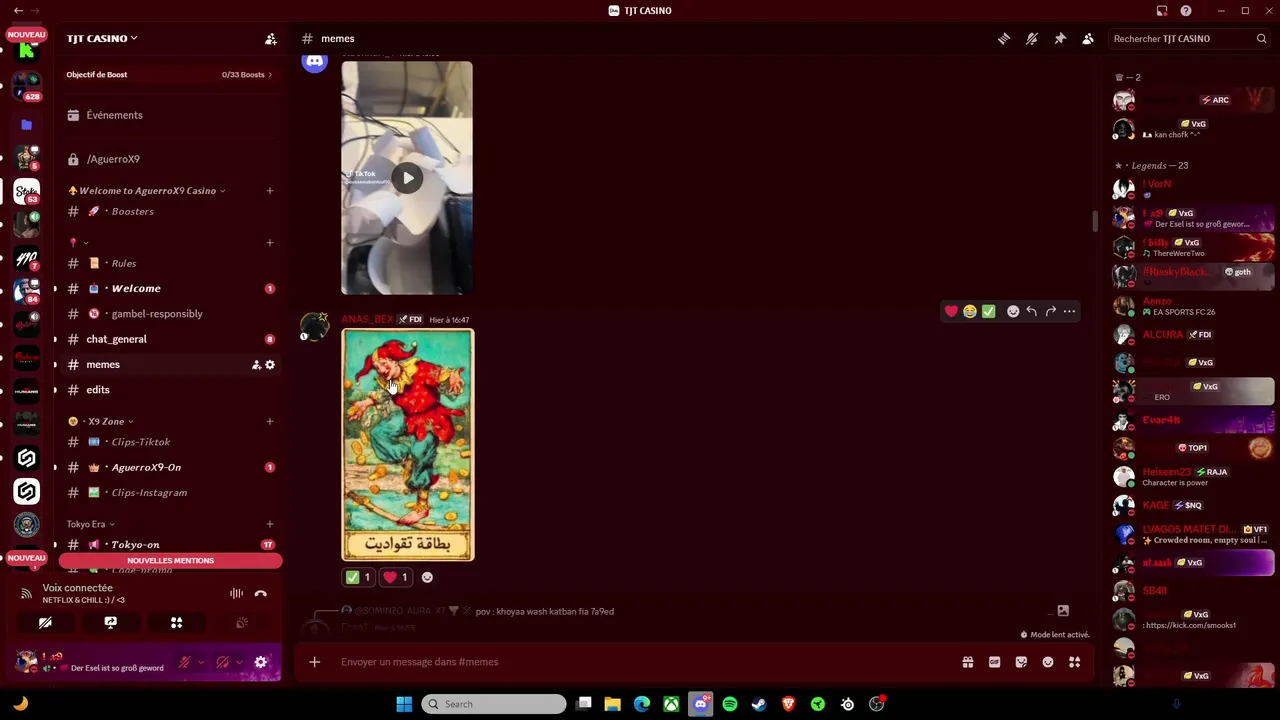
Task: Open gambel-responsibly channel
Action: (x=169, y=314)
